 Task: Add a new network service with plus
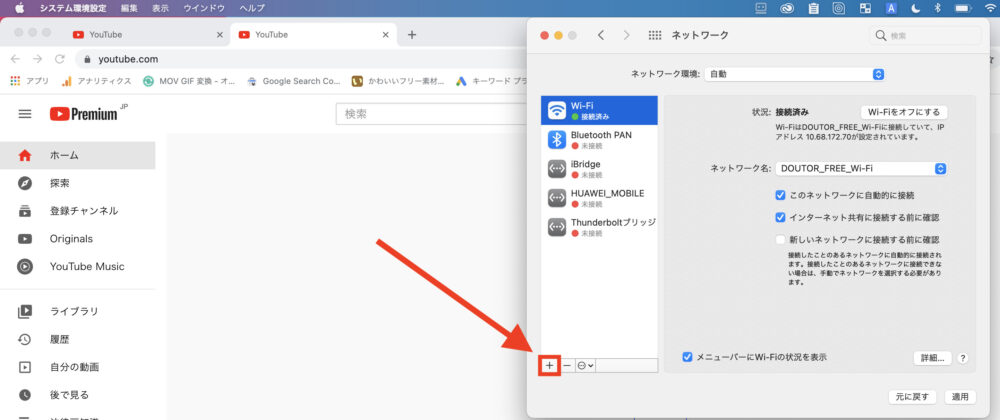(550, 366)
